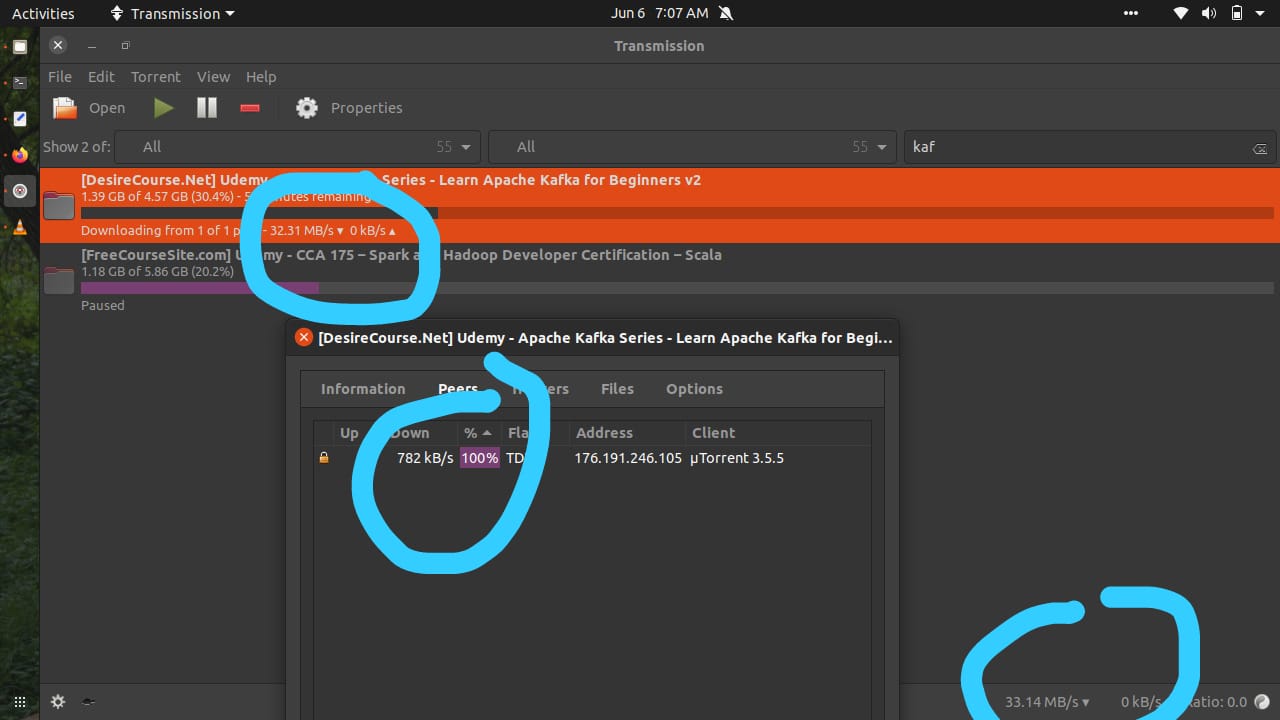The height and width of the screenshot is (720, 1280).
Task: Click the Open torrent folder icon
Action: [65, 108]
